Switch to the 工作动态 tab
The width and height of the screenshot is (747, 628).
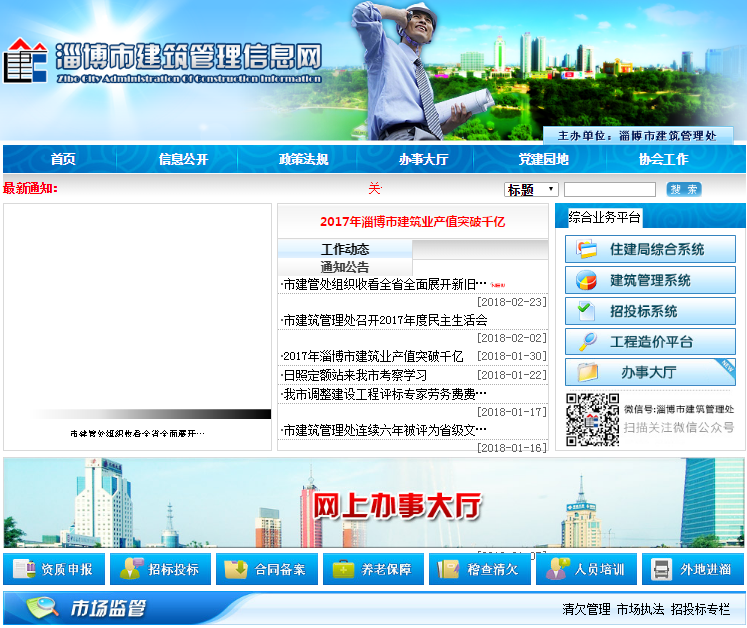[x=345, y=249]
